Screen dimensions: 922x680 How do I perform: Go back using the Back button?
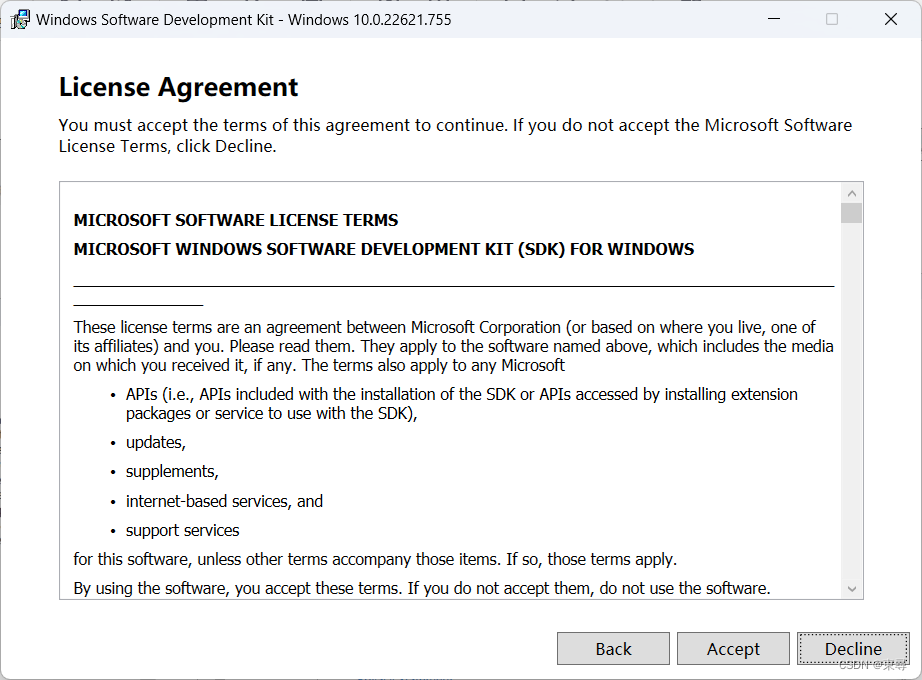(x=613, y=648)
